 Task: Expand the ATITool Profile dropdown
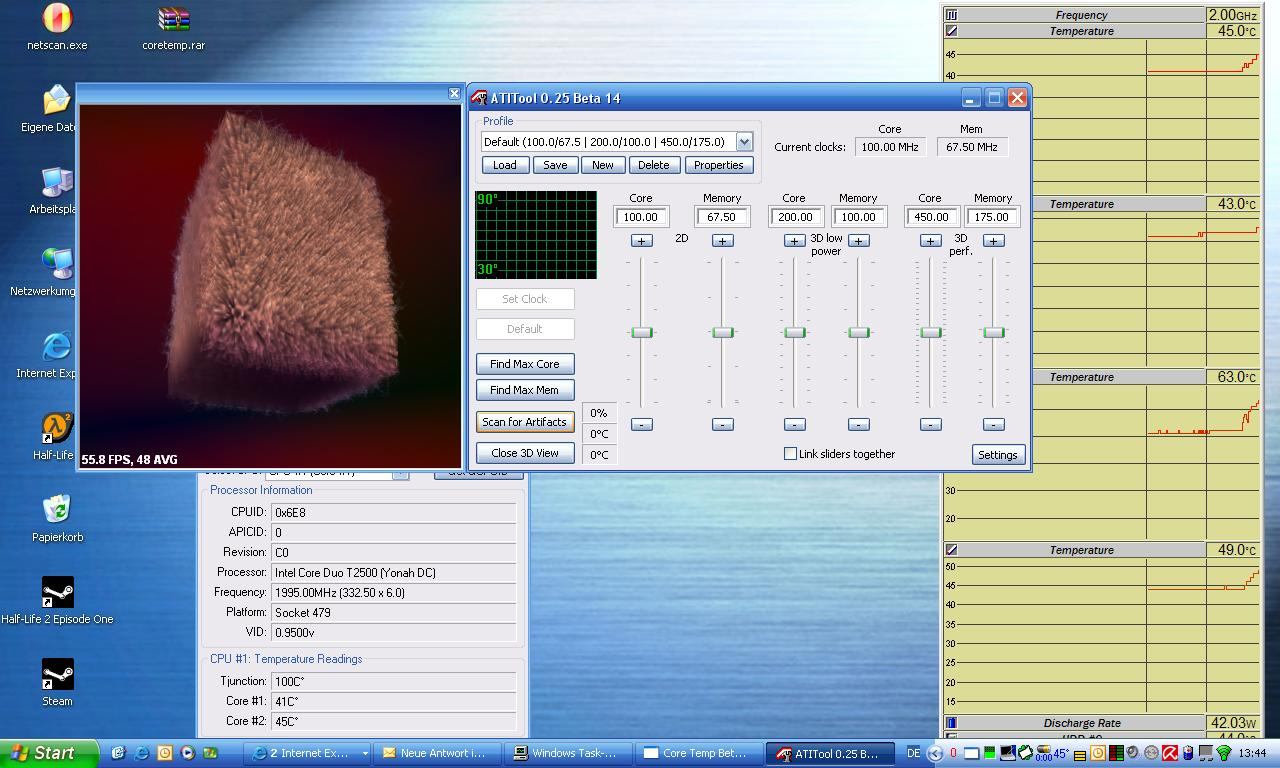(744, 142)
